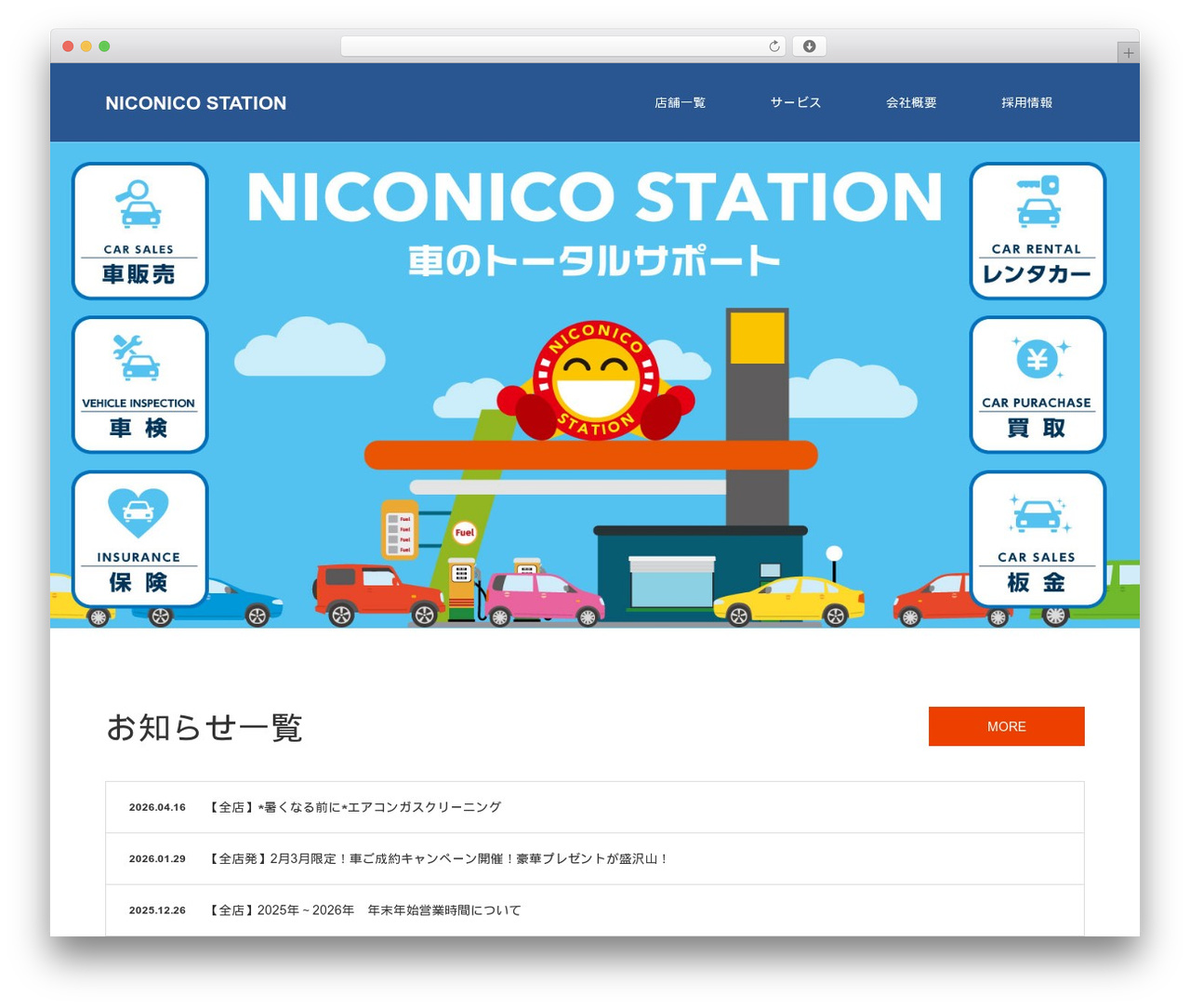Click the large NICONICO STATION banner title
Image resolution: width=1190 pixels, height=1008 pixels.
(595, 197)
